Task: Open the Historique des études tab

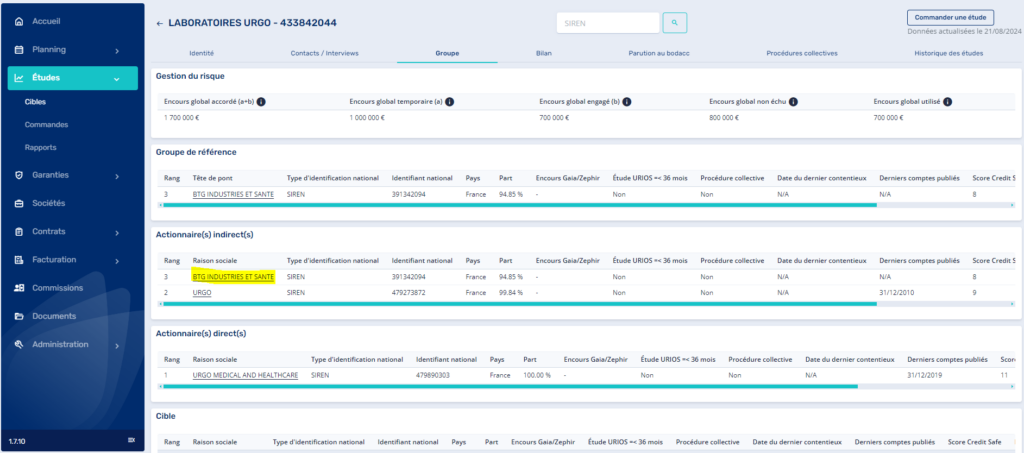Action: coord(948,53)
